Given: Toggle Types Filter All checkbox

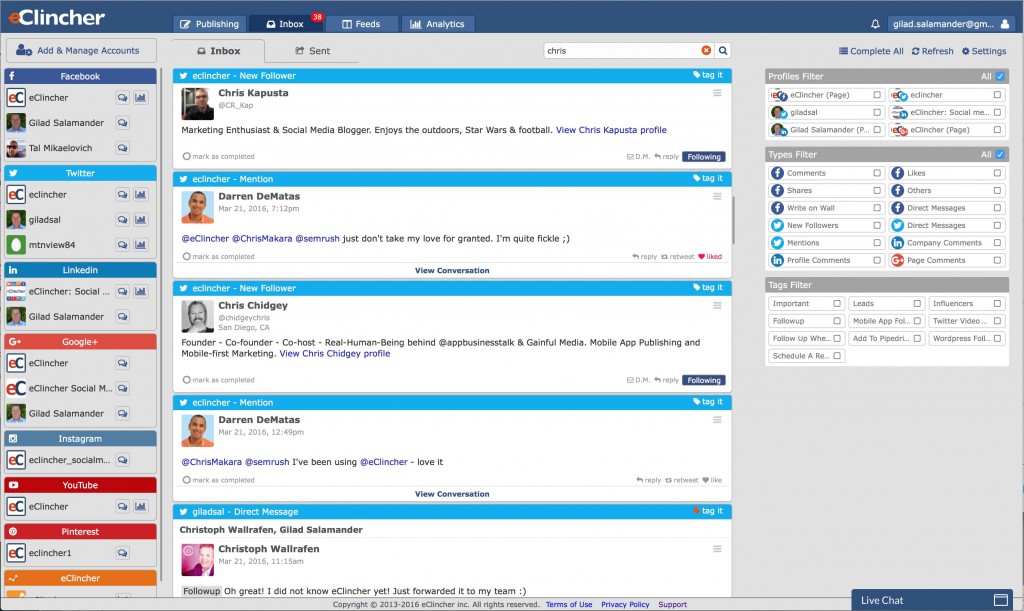Looking at the screenshot, I should click(x=1000, y=155).
